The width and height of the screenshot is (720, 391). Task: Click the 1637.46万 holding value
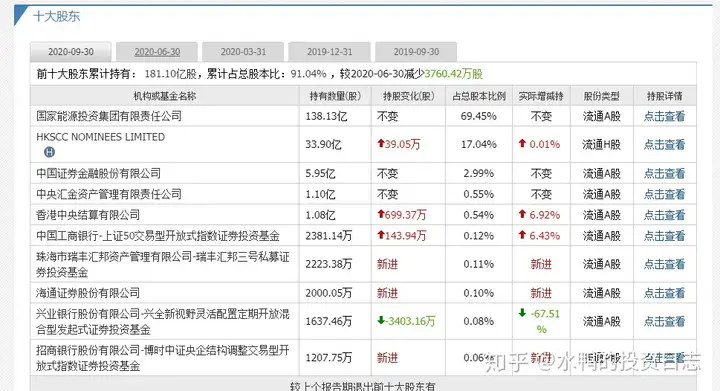click(x=329, y=321)
